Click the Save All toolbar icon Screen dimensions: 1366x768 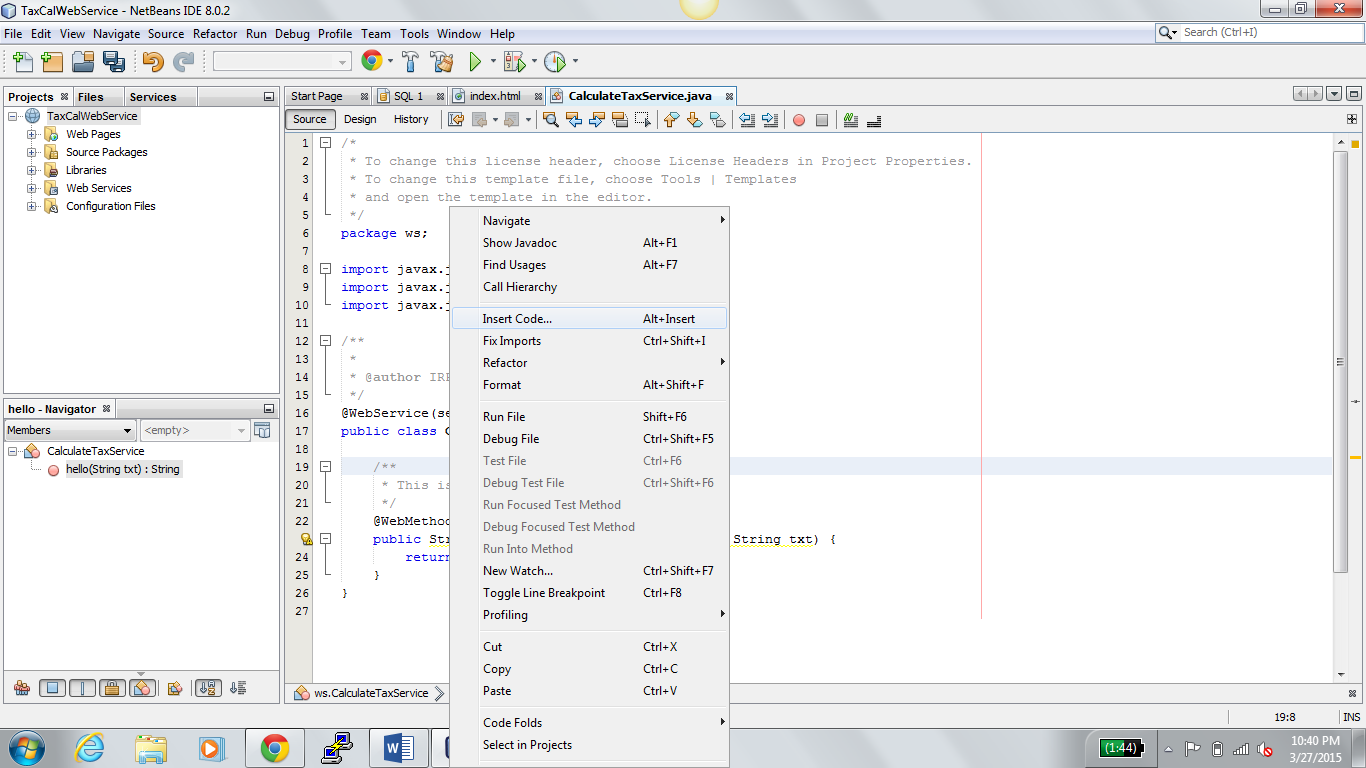113,62
